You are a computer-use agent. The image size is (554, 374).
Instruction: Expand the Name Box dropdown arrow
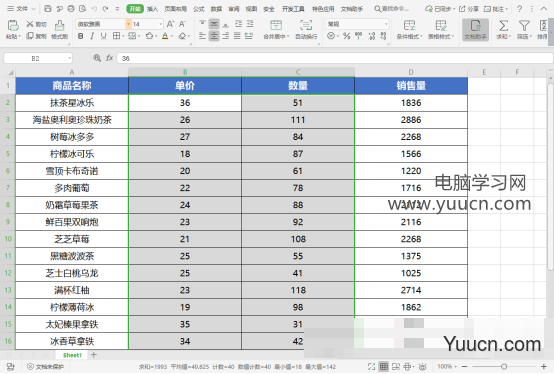tap(70, 58)
